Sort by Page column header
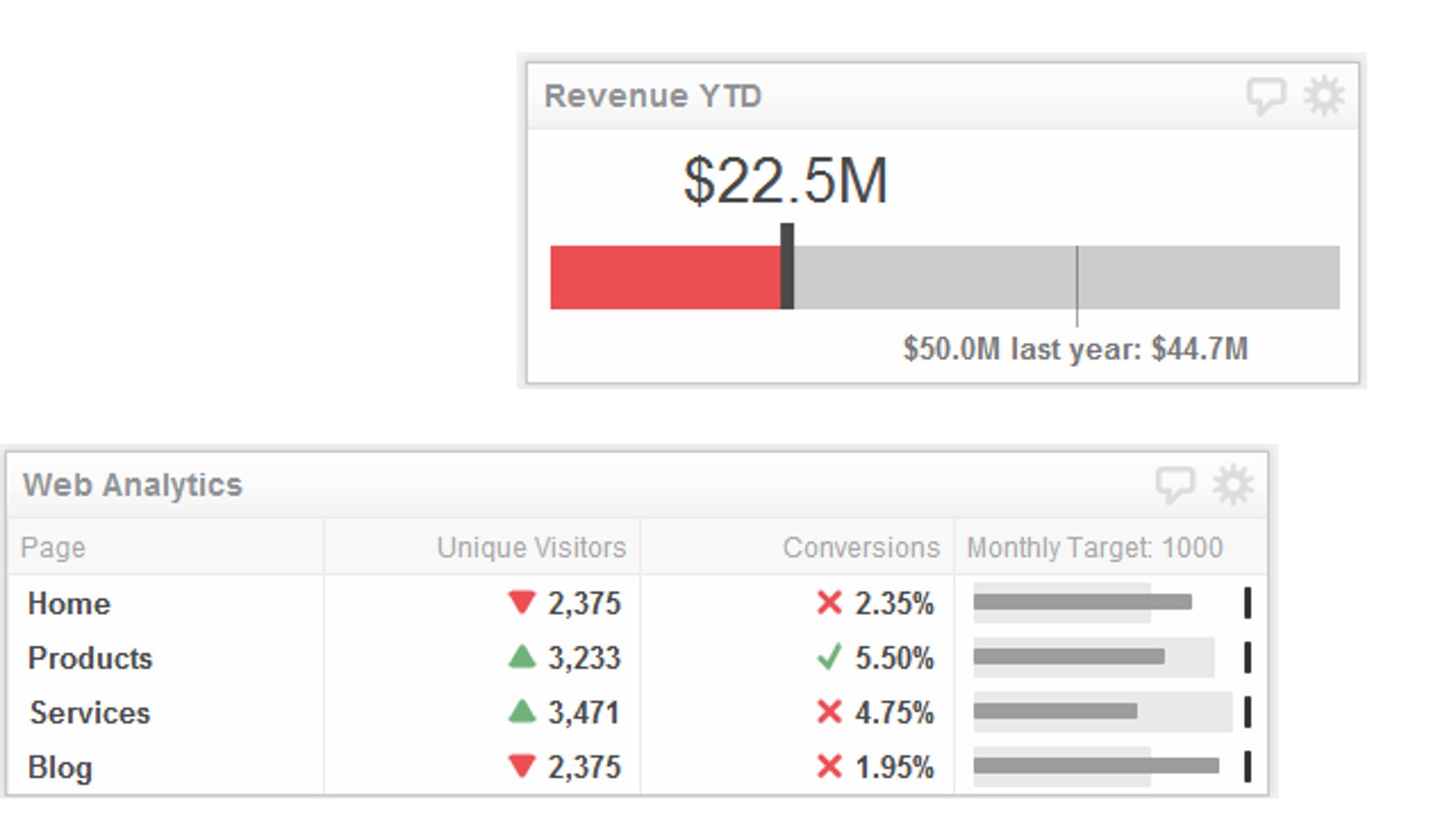 pyautogui.click(x=53, y=548)
